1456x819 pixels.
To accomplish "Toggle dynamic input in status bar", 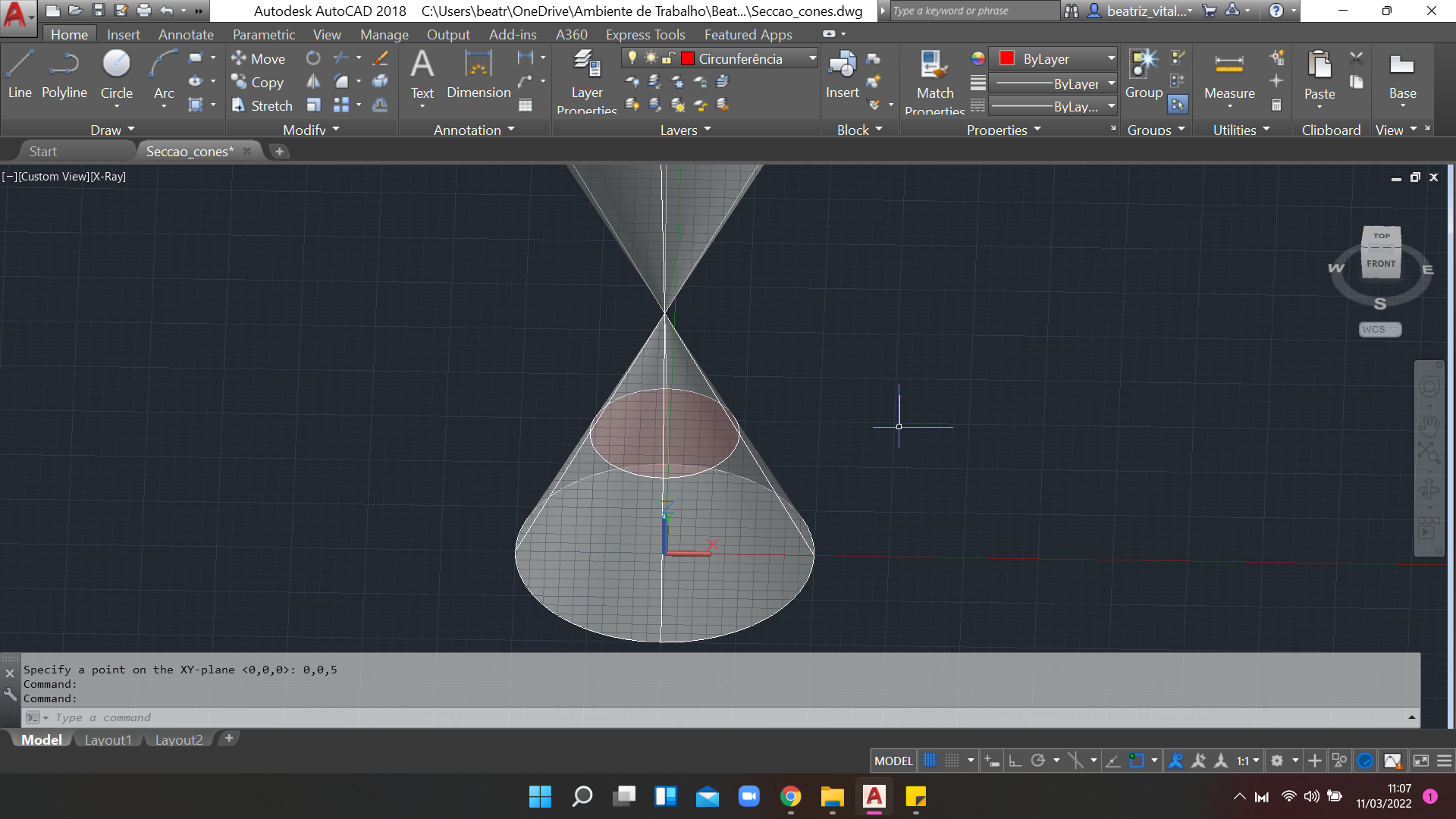I will (x=992, y=761).
